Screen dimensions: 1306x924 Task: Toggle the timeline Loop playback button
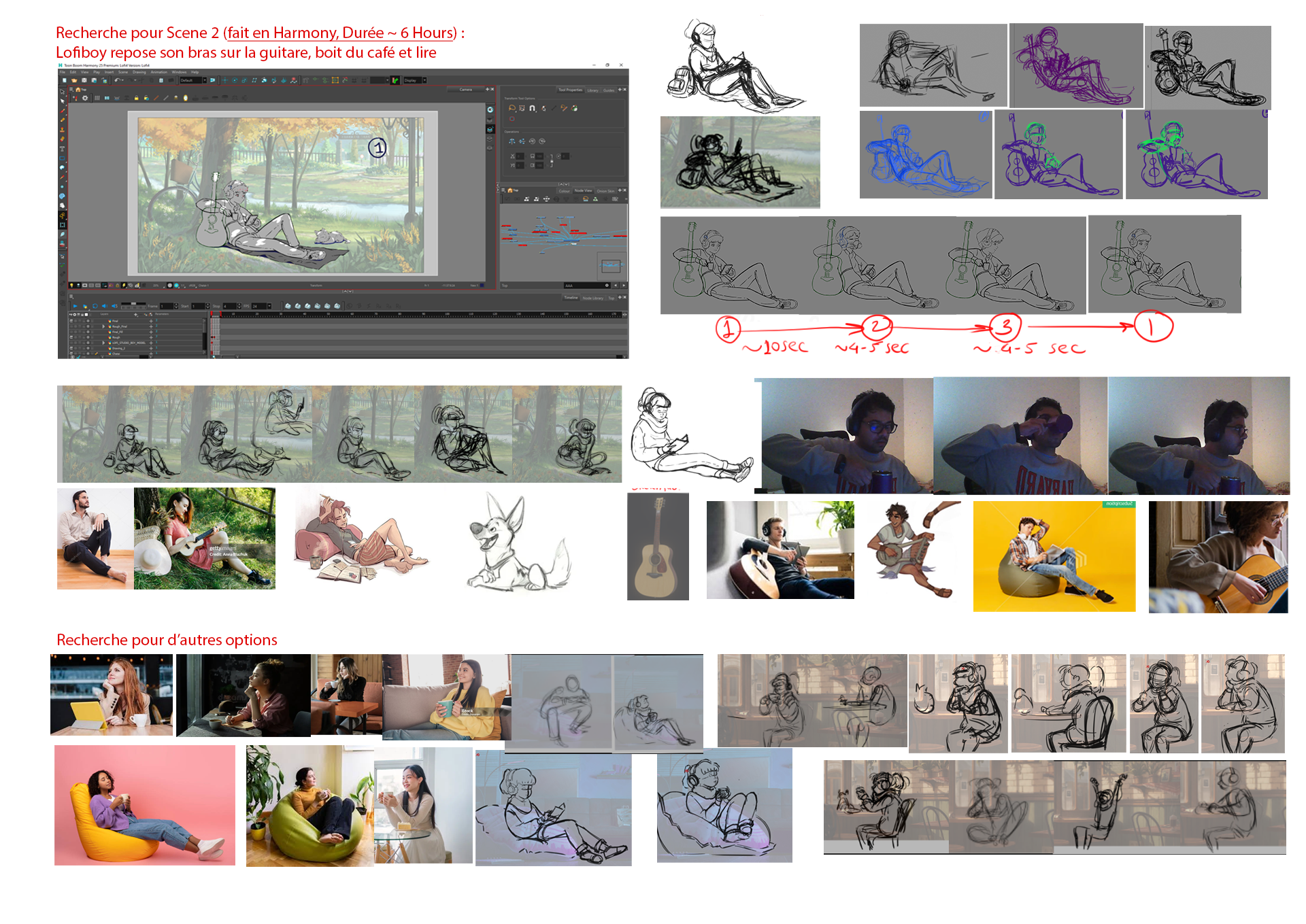(x=95, y=306)
